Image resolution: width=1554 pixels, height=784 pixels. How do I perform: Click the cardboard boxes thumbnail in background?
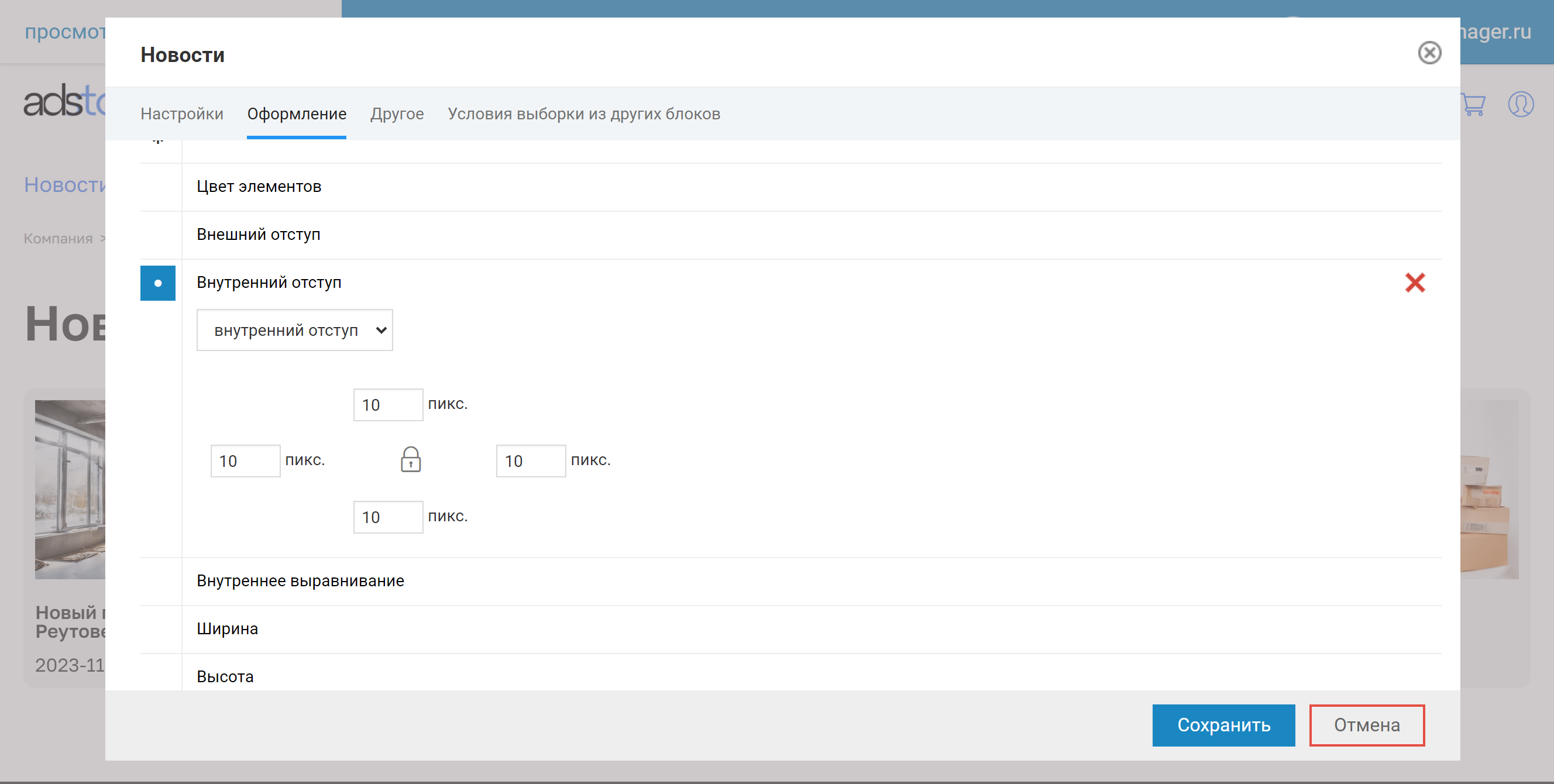click(x=1490, y=490)
